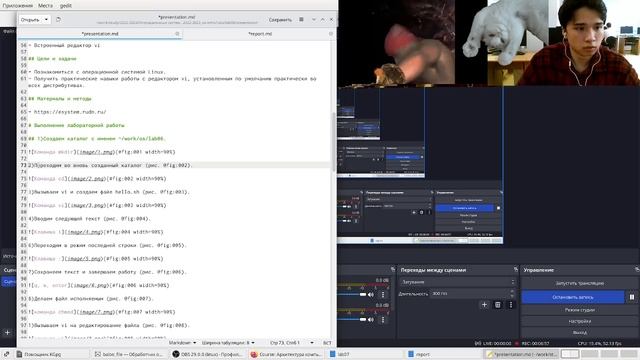The image size is (640, 360).
Task: Expand the Открыть recent files arrow
Action: tap(47, 20)
